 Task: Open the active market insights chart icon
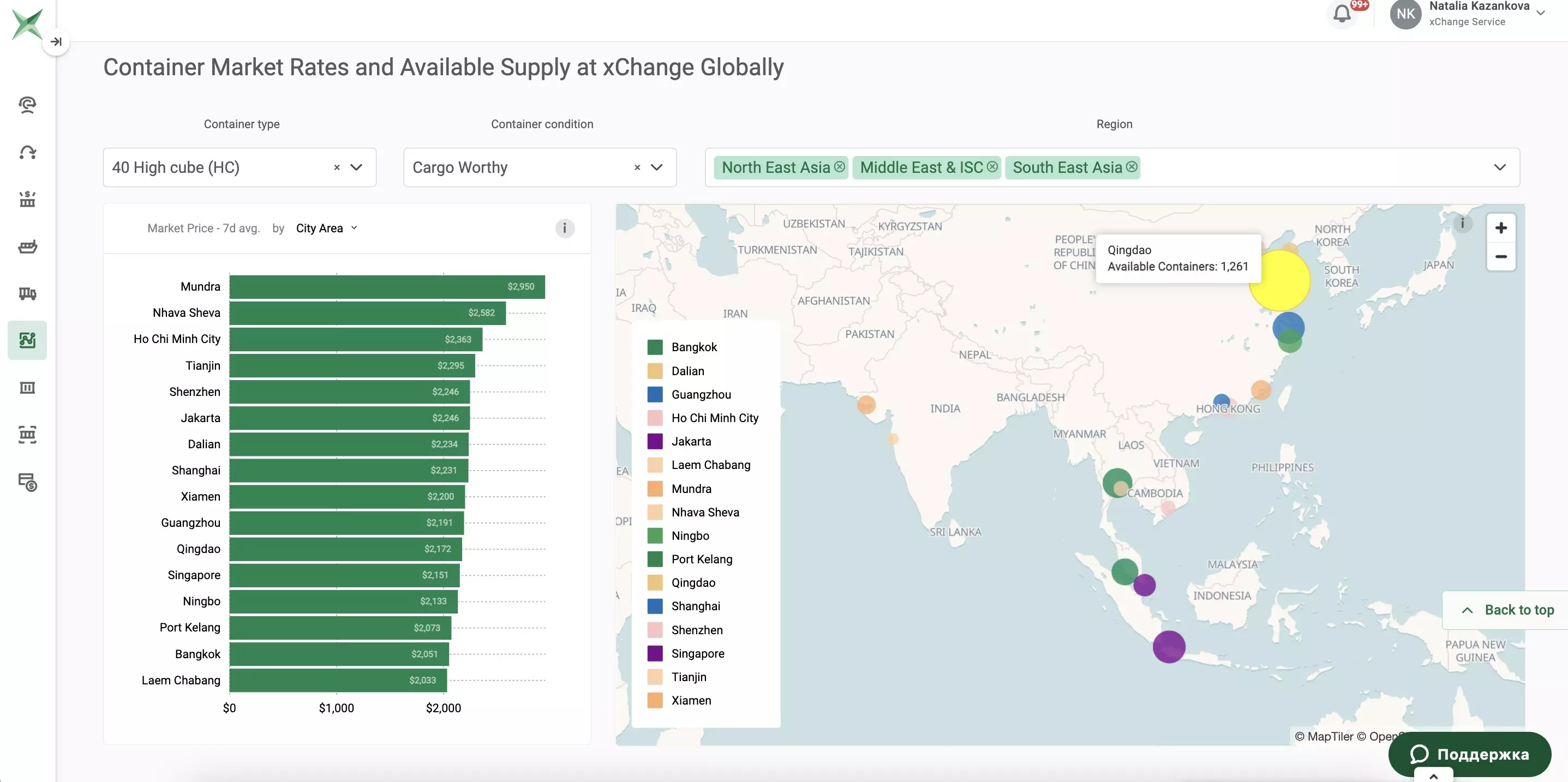(27, 340)
